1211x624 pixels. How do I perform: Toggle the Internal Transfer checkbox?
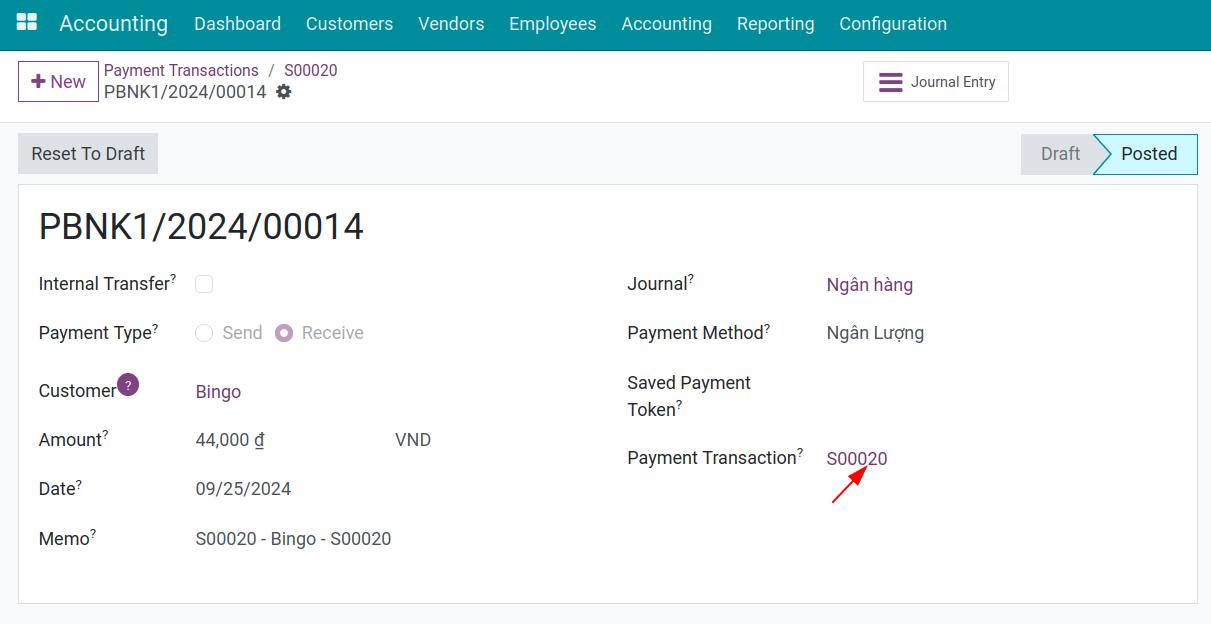204,284
